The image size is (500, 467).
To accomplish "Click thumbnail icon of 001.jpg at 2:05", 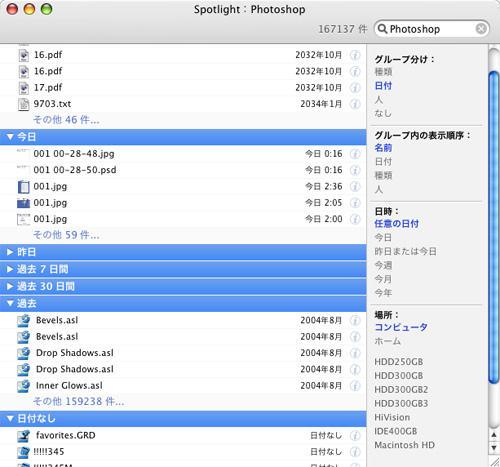I will click(23, 203).
